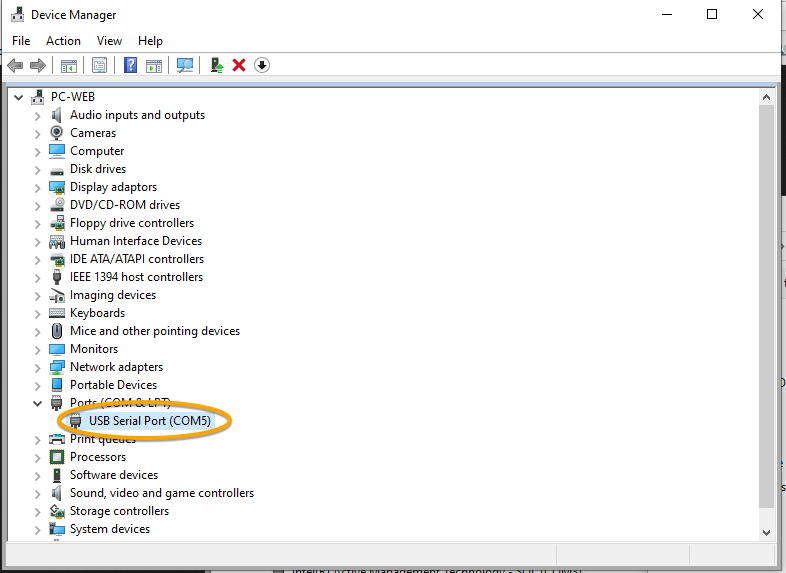Click the Back arrow toolbar icon
The height and width of the screenshot is (573, 786).
pyautogui.click(x=16, y=65)
